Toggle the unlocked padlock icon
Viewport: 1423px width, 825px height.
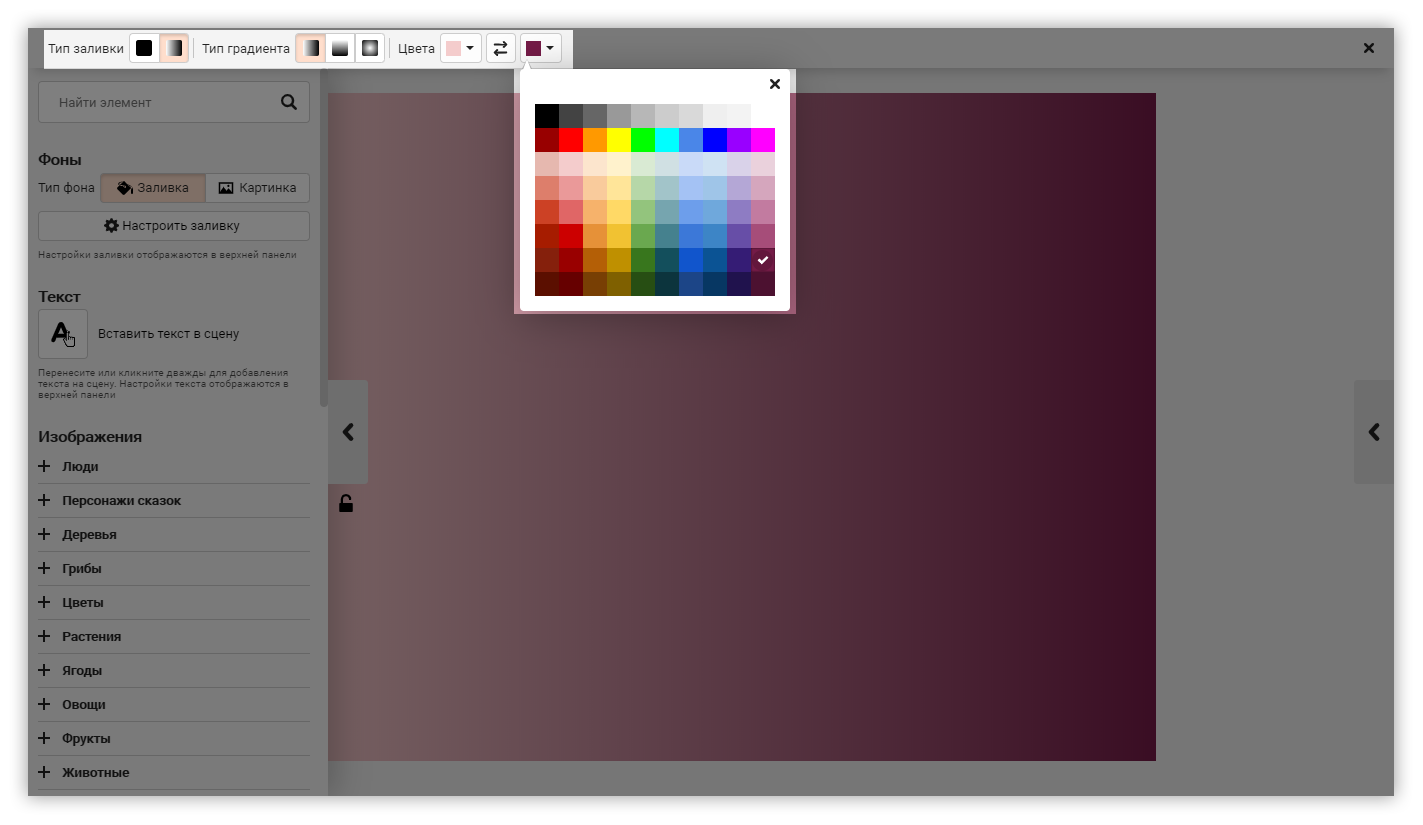pyautogui.click(x=346, y=503)
